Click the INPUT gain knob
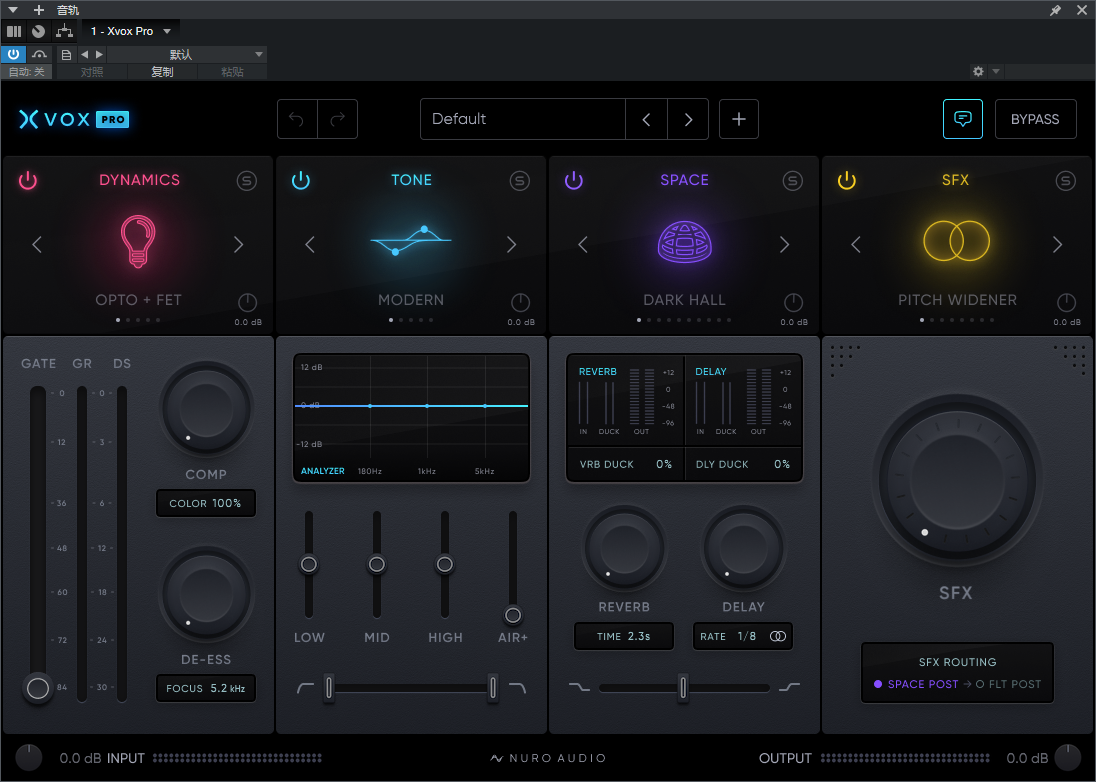The width and height of the screenshot is (1096, 782). pyautogui.click(x=29, y=758)
